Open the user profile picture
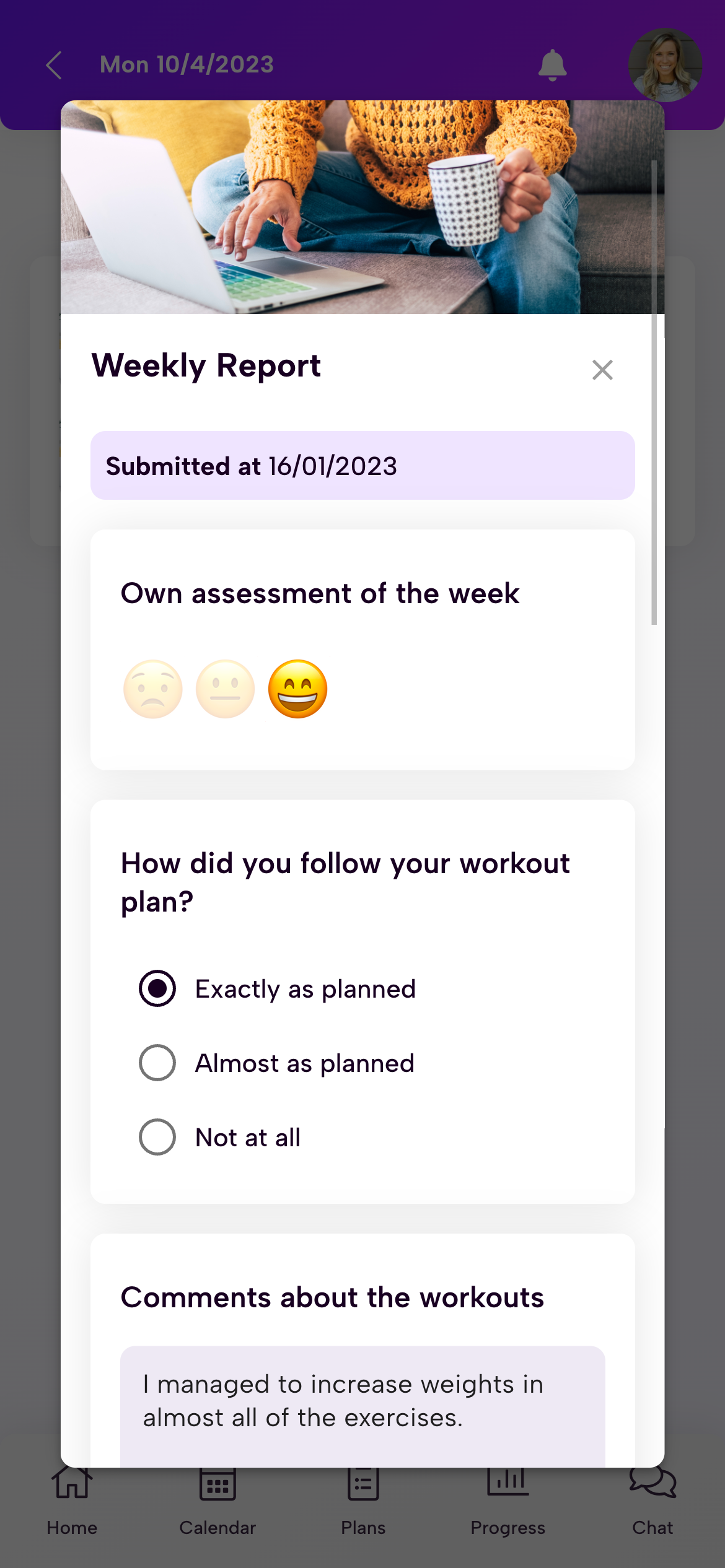This screenshot has width=725, height=1568. point(665,64)
